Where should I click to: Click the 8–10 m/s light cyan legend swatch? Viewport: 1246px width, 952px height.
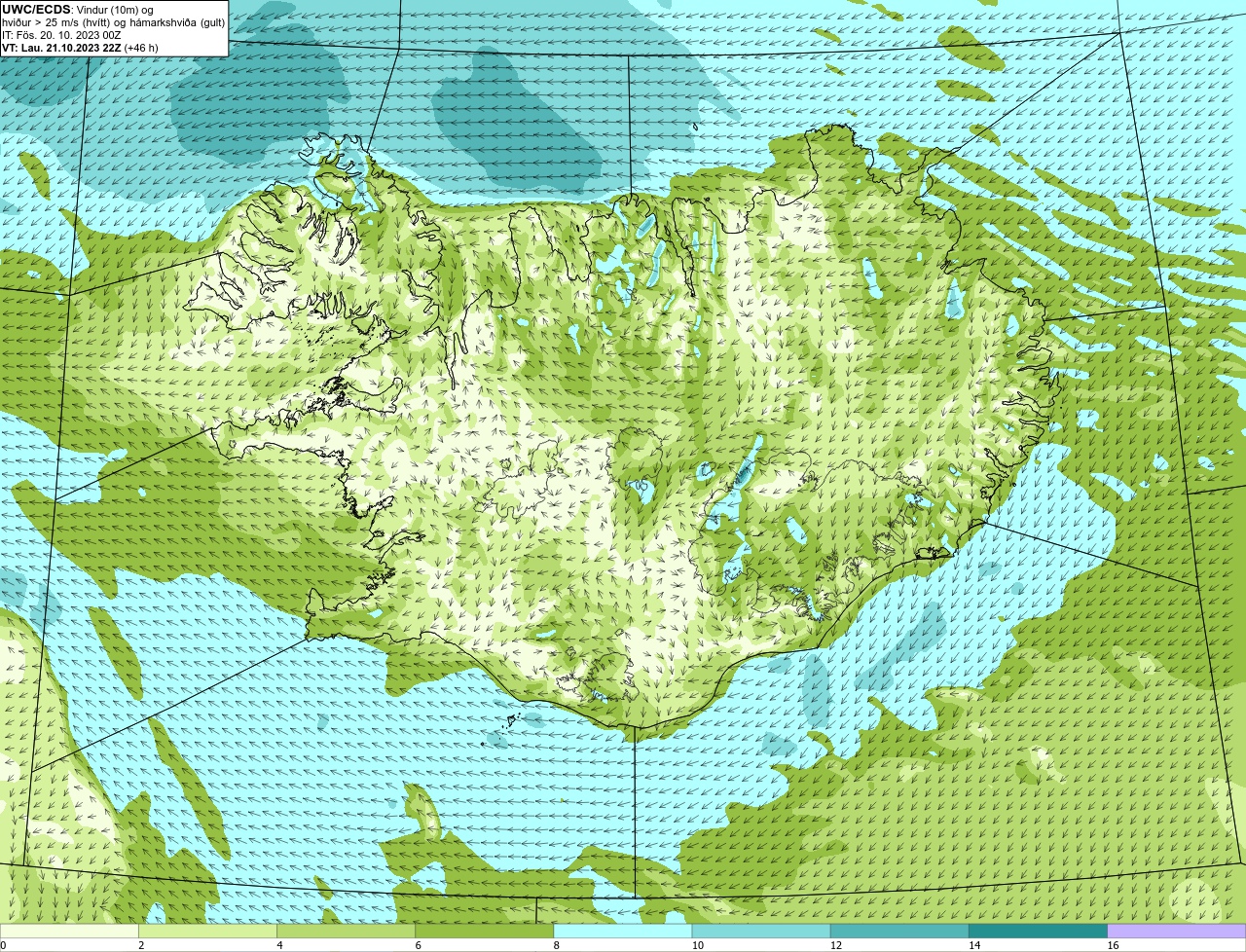tap(623, 931)
